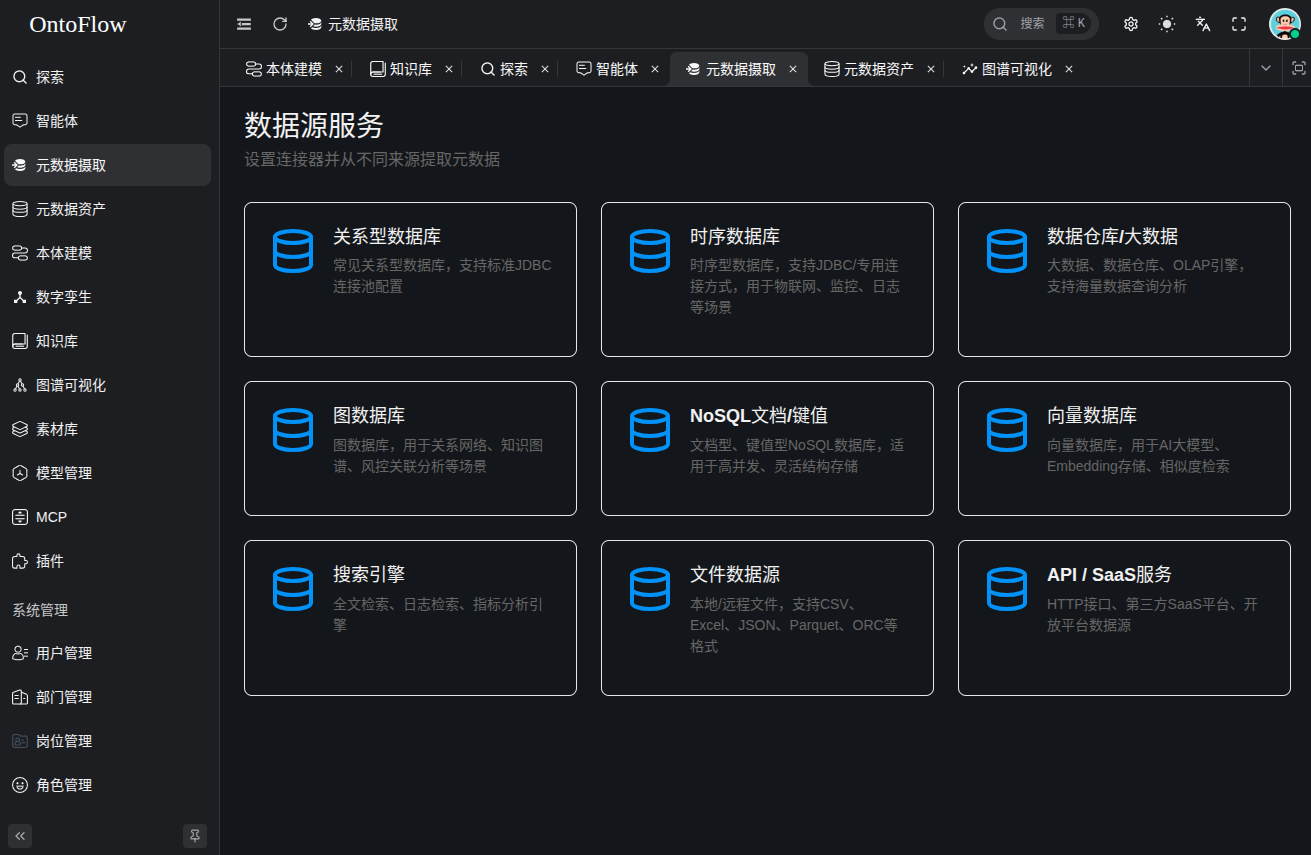Viewport: 1311px width, 855px height.
Task: Open the user avatar menu
Action: coord(1284,24)
